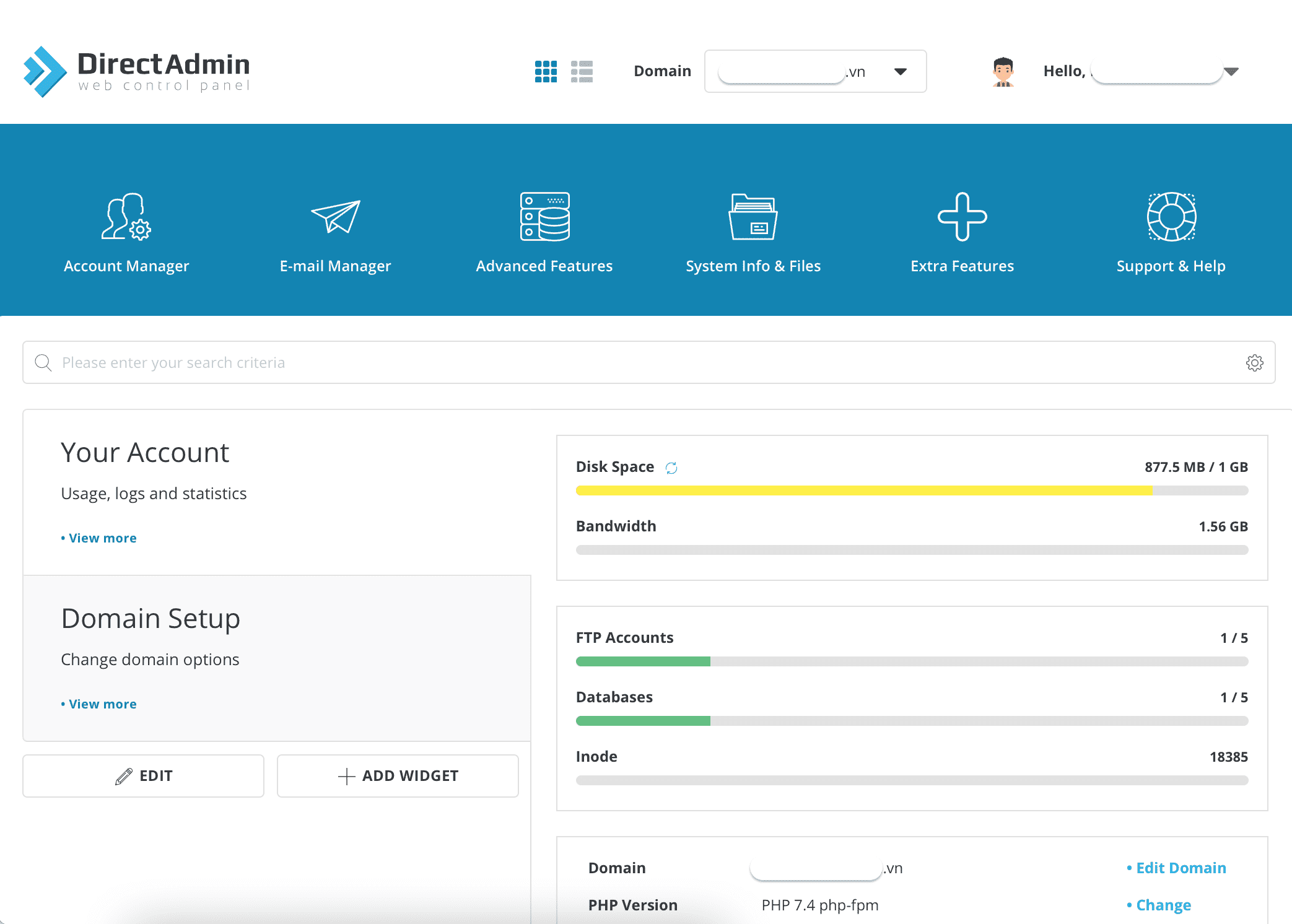Open Advanced Features

click(x=544, y=232)
